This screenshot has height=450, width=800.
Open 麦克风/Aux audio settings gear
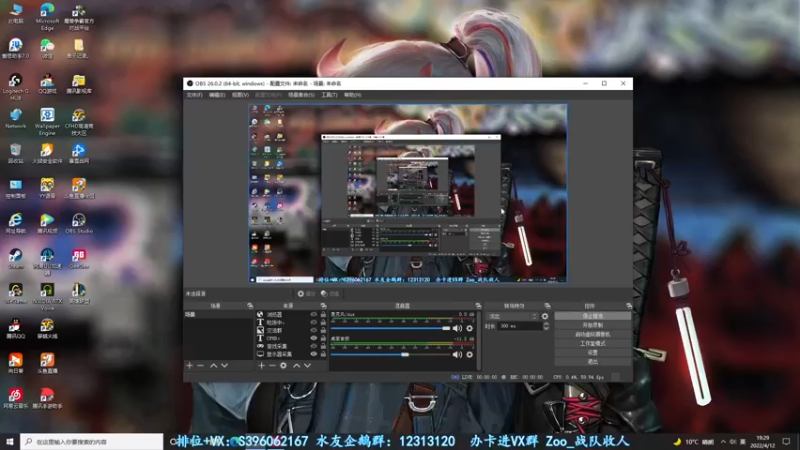click(x=469, y=329)
